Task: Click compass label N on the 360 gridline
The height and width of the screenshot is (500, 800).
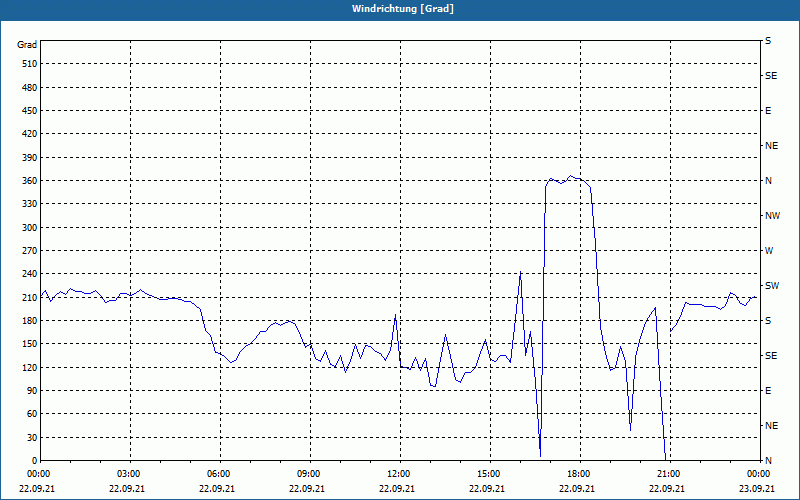Action: point(768,181)
